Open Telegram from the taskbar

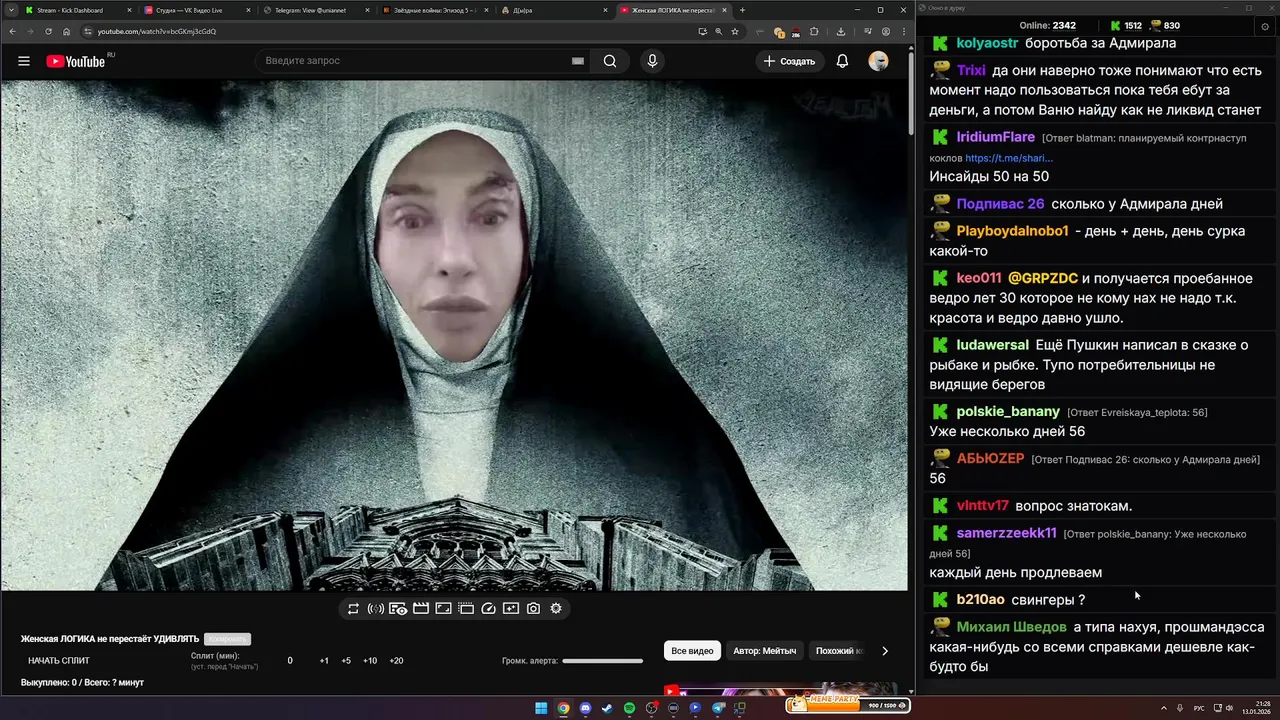pos(718,708)
